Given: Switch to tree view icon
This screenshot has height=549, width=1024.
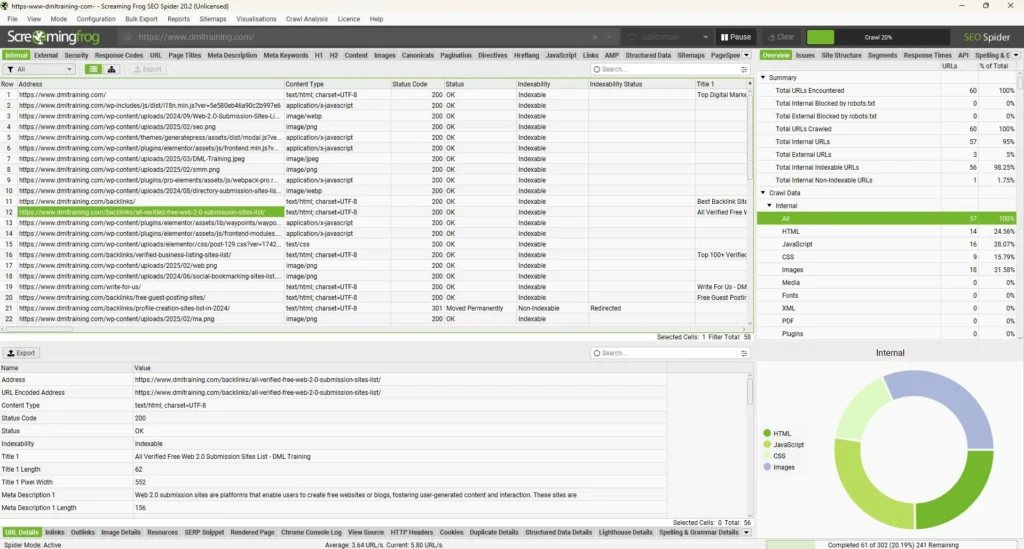Looking at the screenshot, I should (112, 69).
